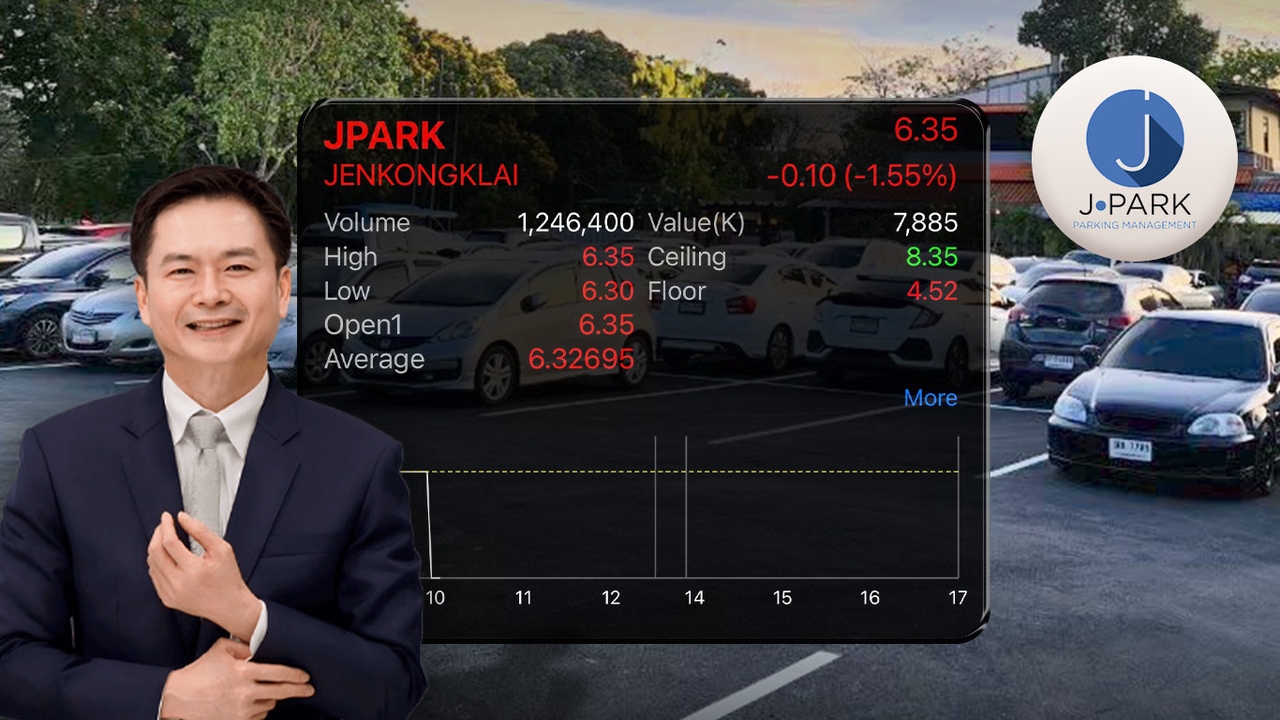Select the change value -0.10 (-1.55%)
The width and height of the screenshot is (1280, 720).
pos(862,177)
